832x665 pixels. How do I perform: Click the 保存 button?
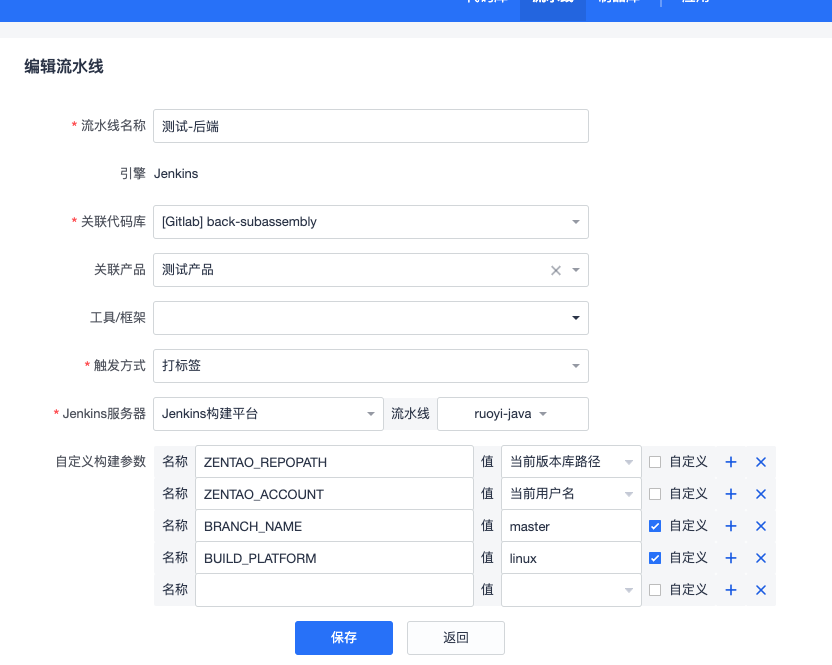pos(343,638)
